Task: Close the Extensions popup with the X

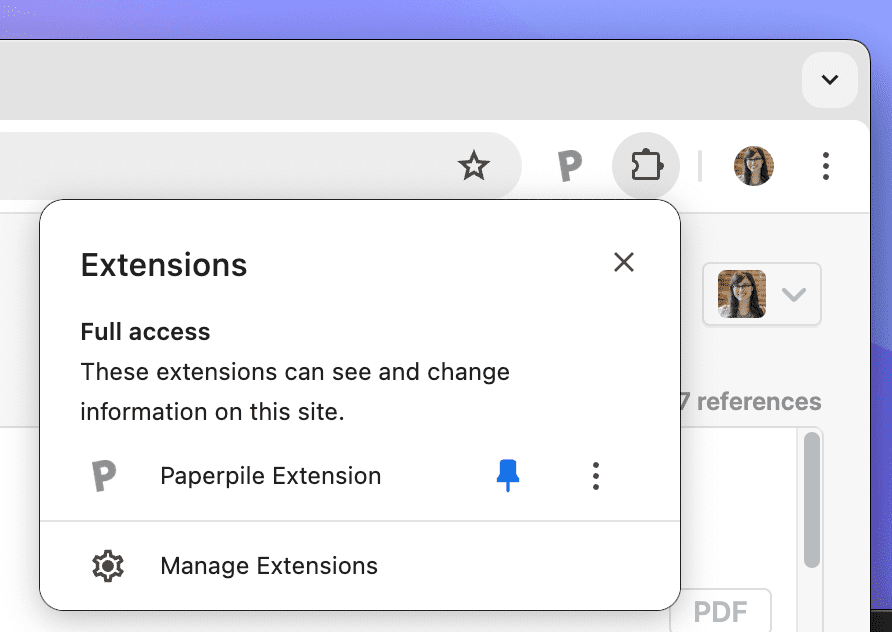Action: (624, 262)
